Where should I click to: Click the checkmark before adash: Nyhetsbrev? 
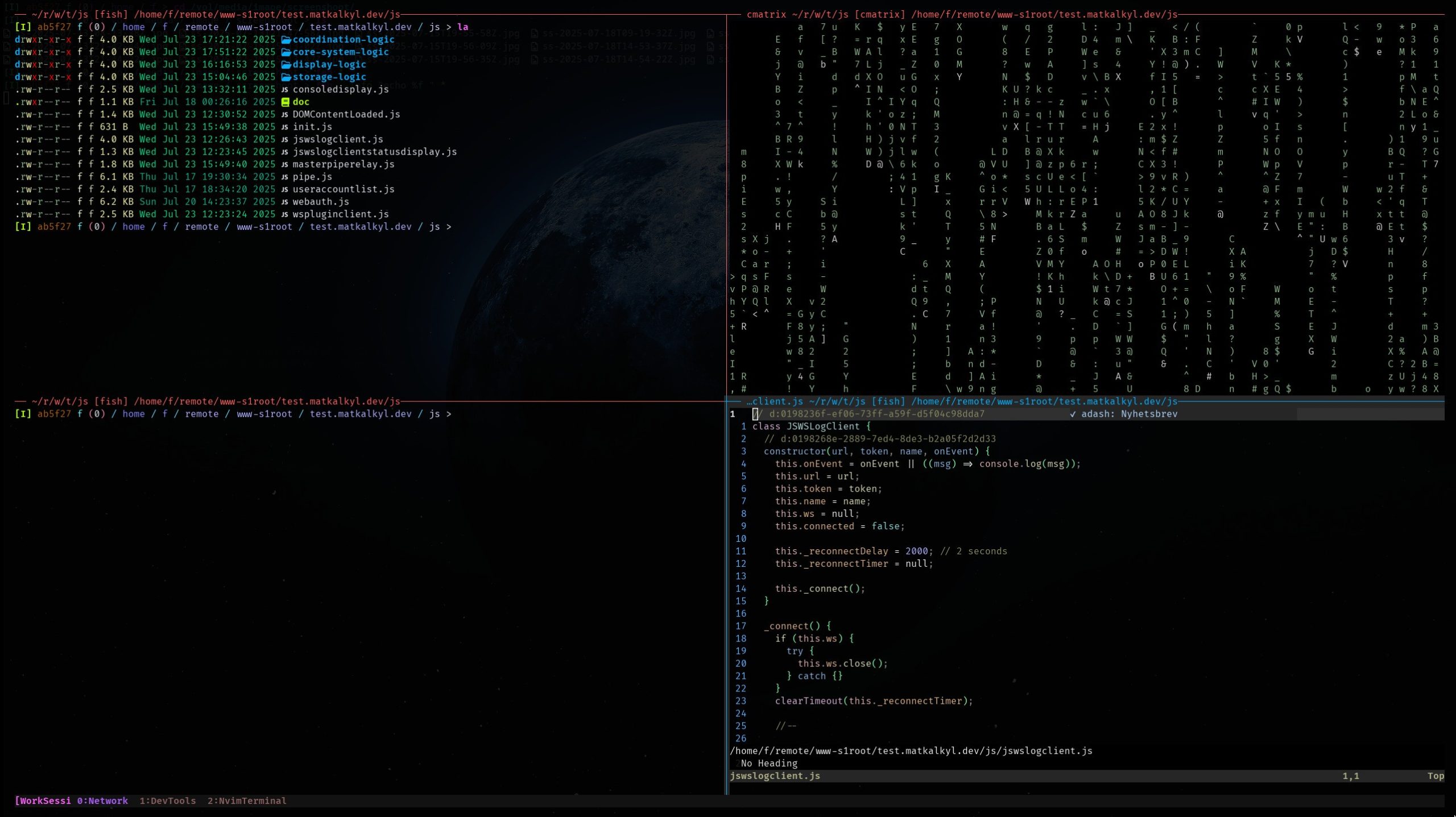[x=1073, y=414]
